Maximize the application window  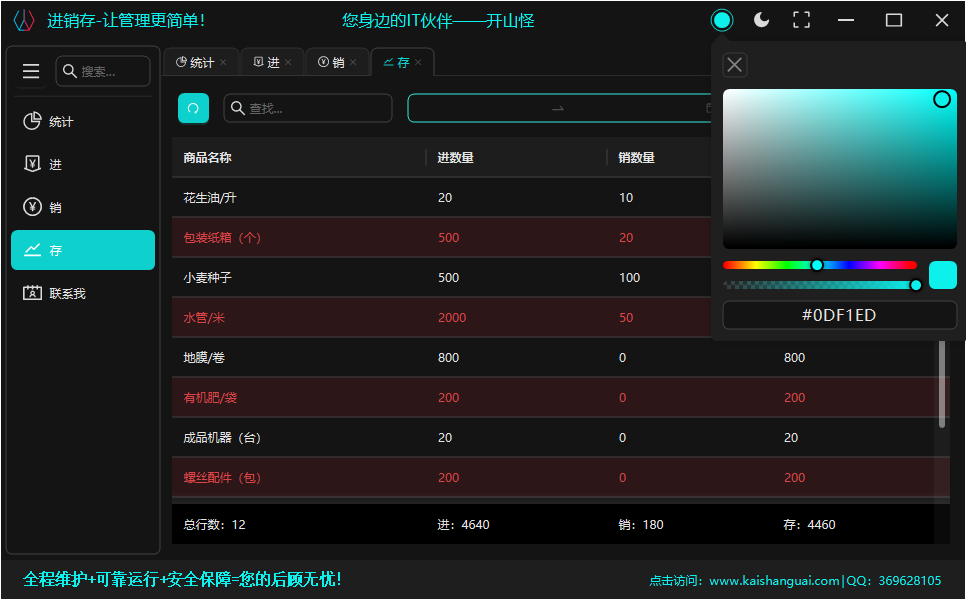(x=893, y=20)
